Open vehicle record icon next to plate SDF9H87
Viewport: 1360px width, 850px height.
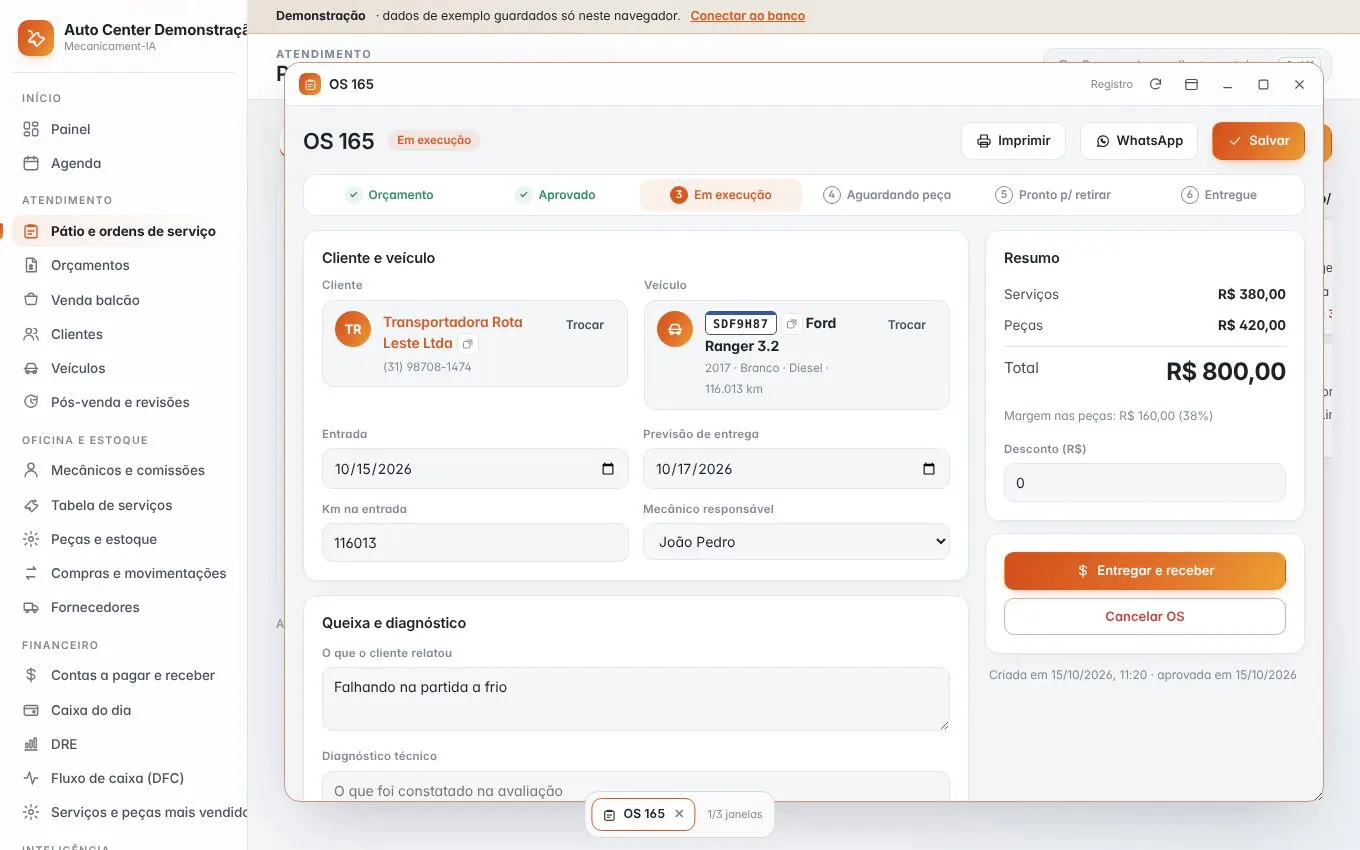click(791, 324)
